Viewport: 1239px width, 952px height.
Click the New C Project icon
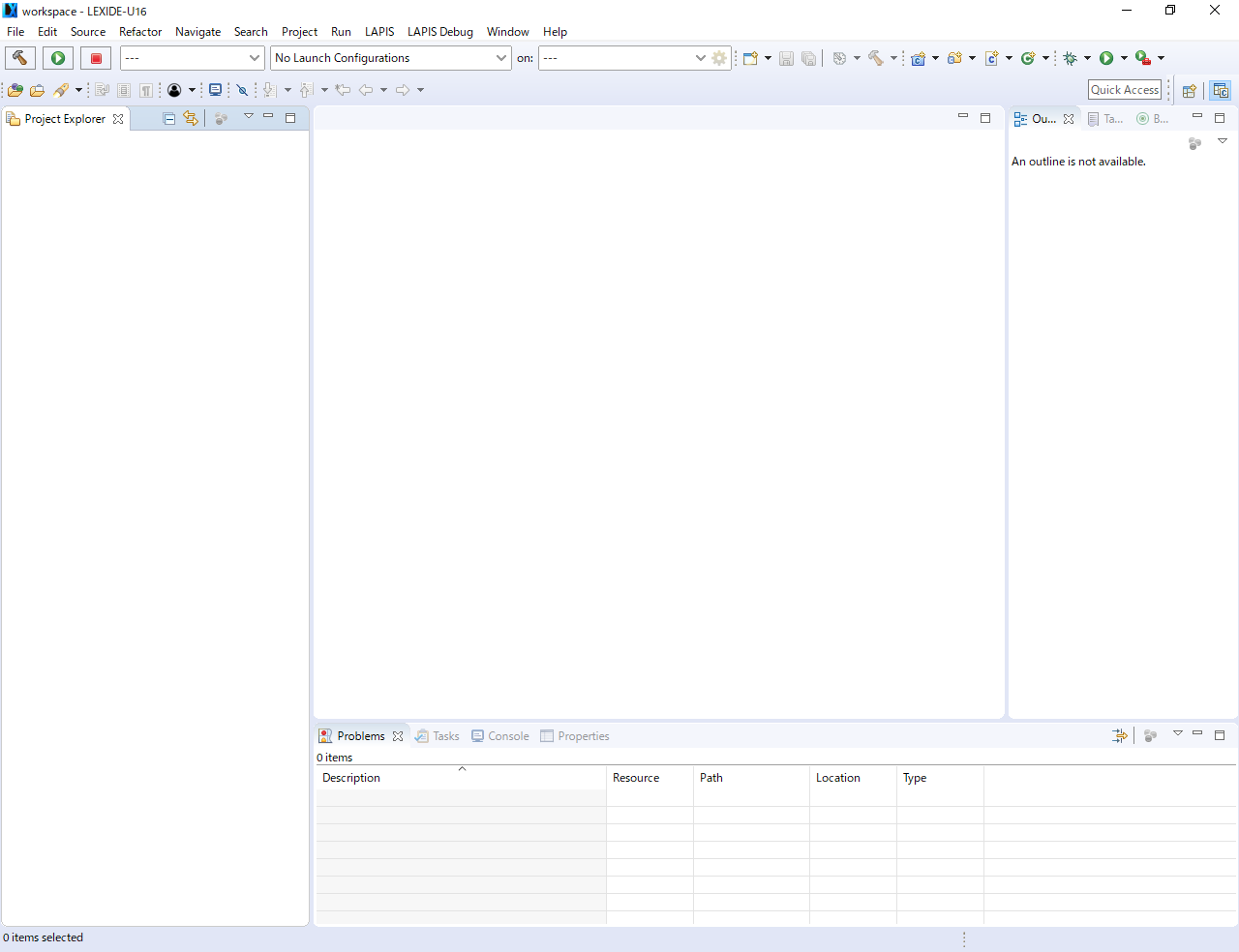pos(919,58)
